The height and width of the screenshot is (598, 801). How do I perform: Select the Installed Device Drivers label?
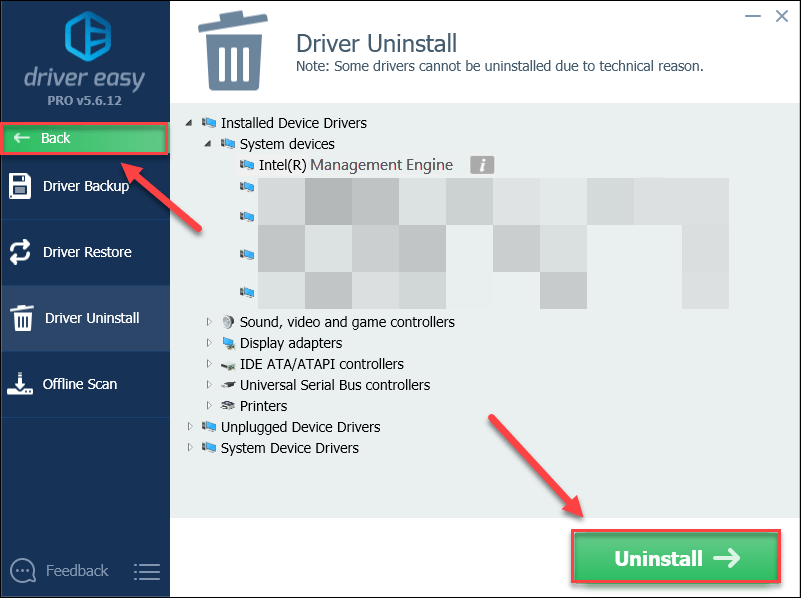point(294,123)
